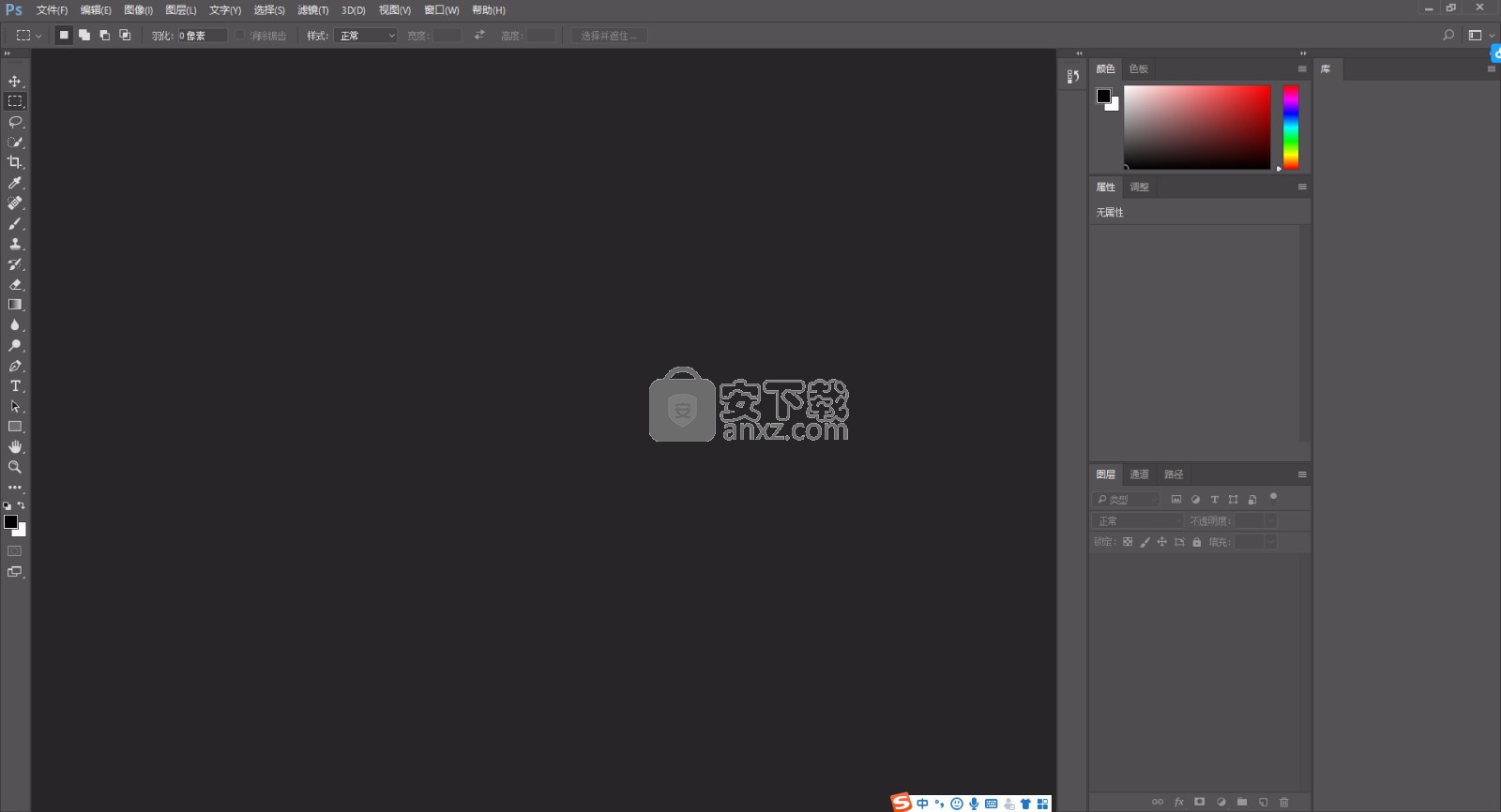The image size is (1501, 812).
Task: Click the Feather input field
Action: click(202, 36)
